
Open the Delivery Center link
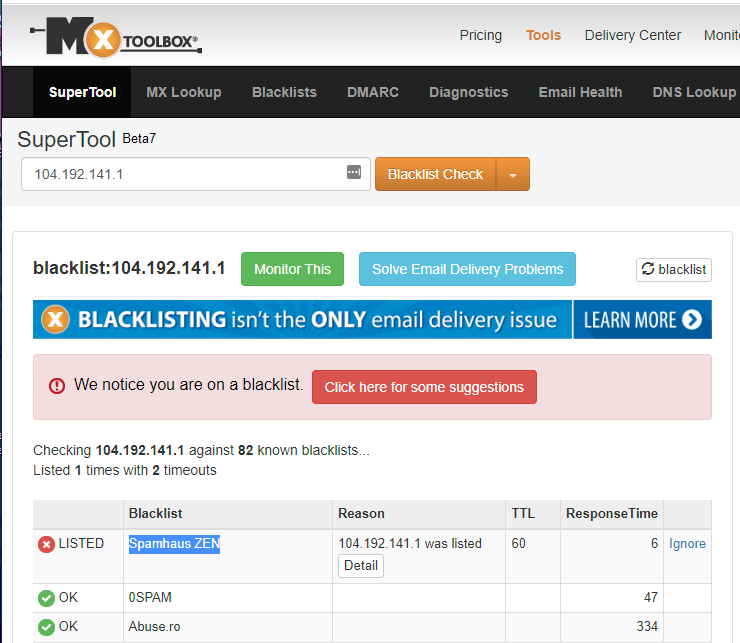point(633,35)
